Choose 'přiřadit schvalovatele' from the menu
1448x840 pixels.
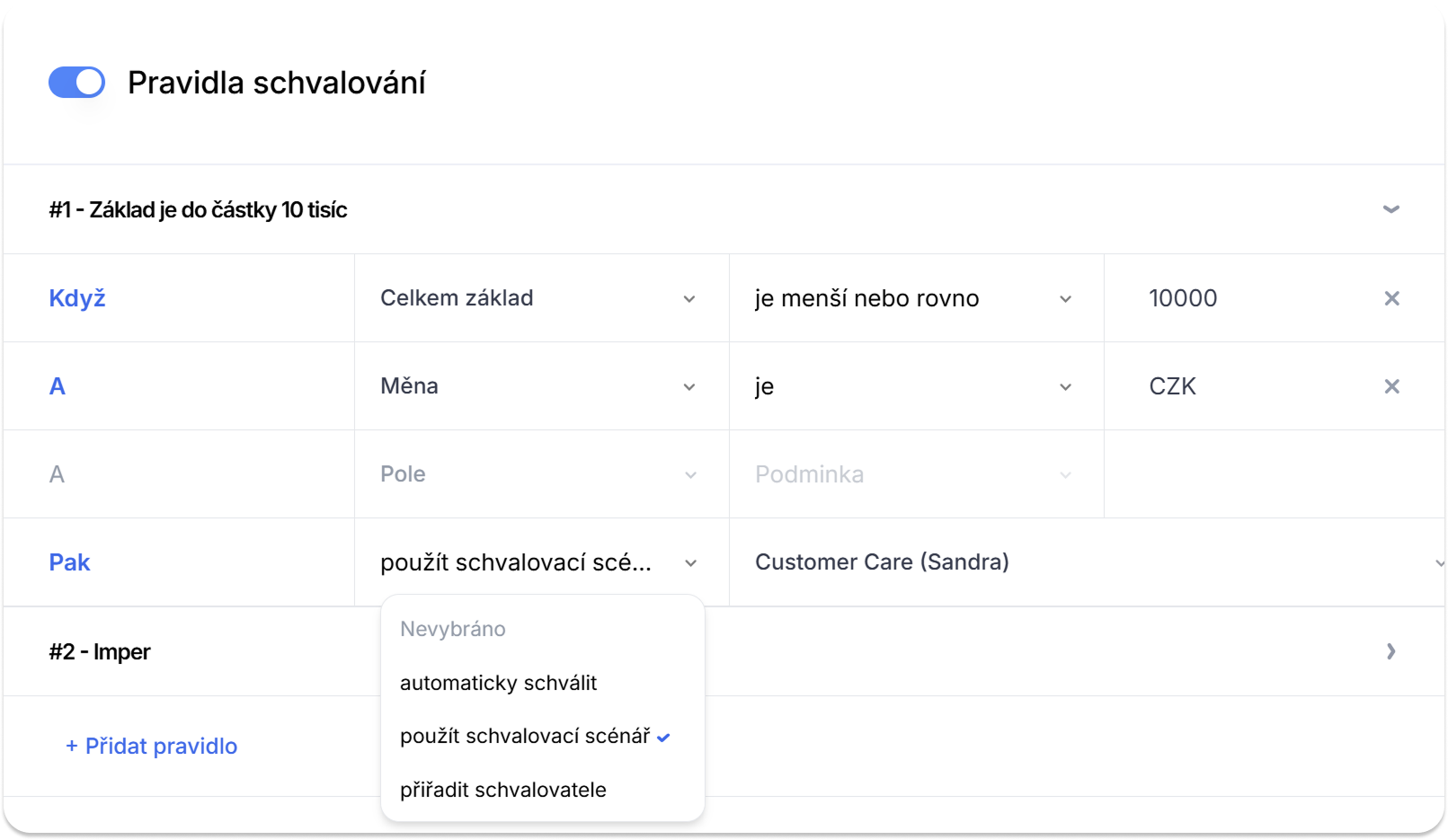503,790
